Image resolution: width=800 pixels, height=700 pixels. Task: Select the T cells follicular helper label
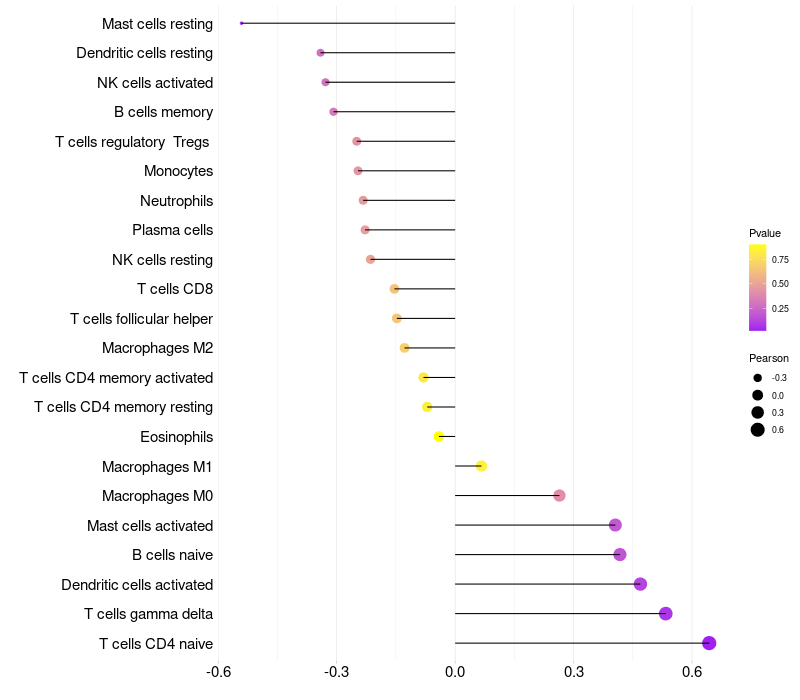click(x=141, y=319)
